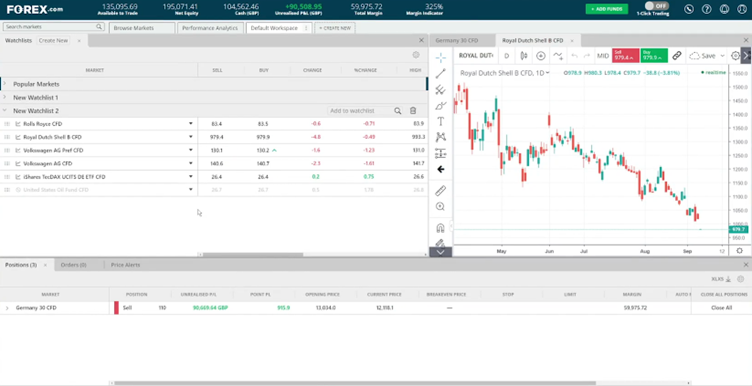The width and height of the screenshot is (752, 386).
Task: Open the iShares TecDAX ETF CFD row dropdown
Action: pos(191,176)
